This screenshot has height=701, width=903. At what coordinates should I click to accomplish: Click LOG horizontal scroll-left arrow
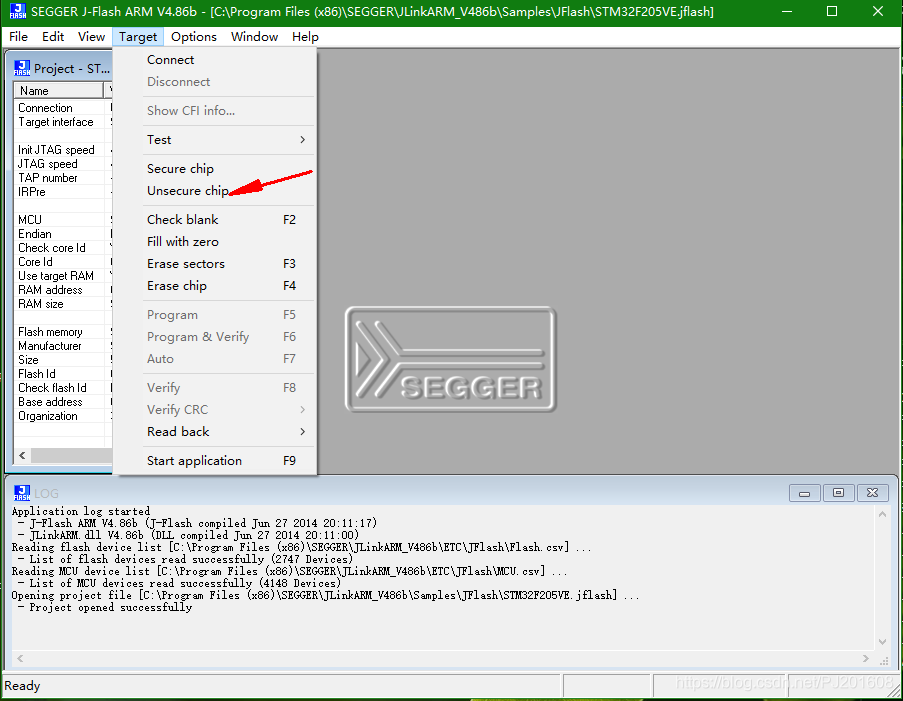tap(20, 658)
